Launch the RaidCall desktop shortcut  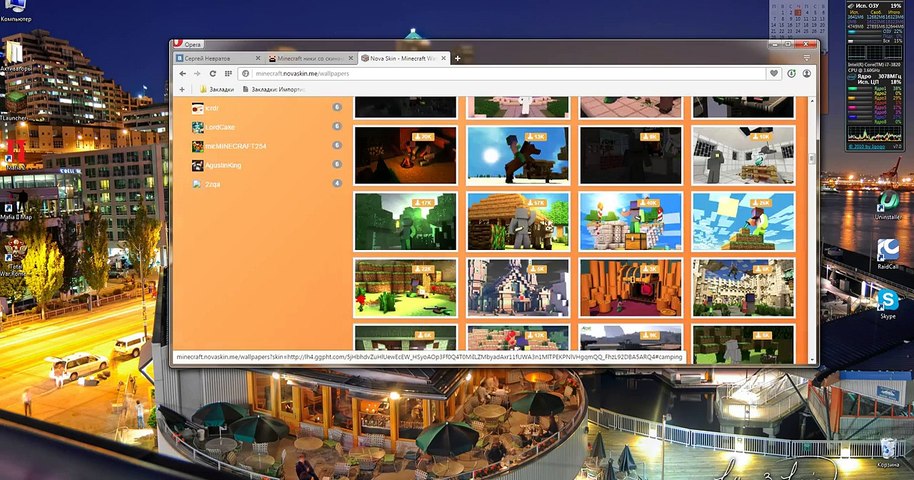(x=888, y=254)
